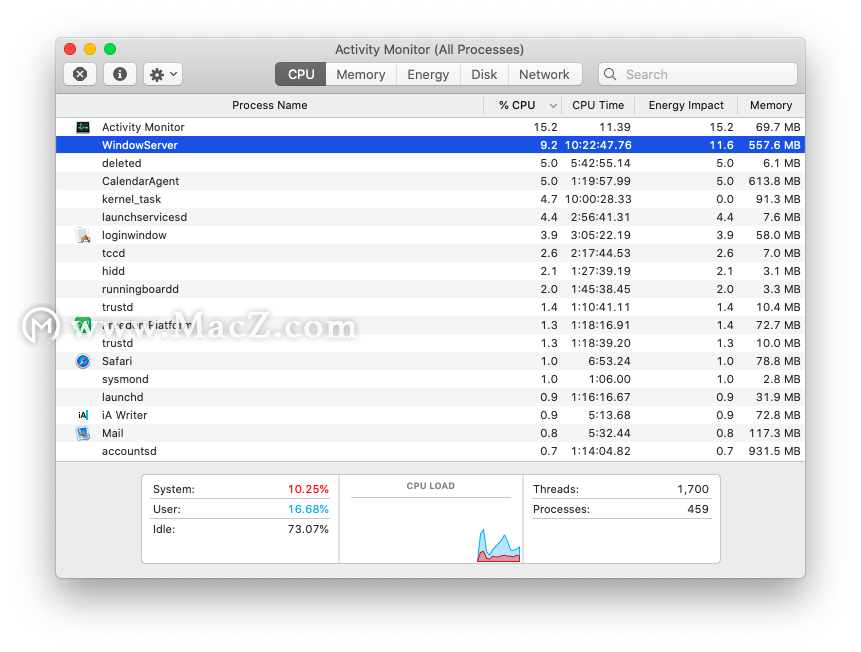861x652 pixels.
Task: Select the loginwindow process name
Action: 134,235
